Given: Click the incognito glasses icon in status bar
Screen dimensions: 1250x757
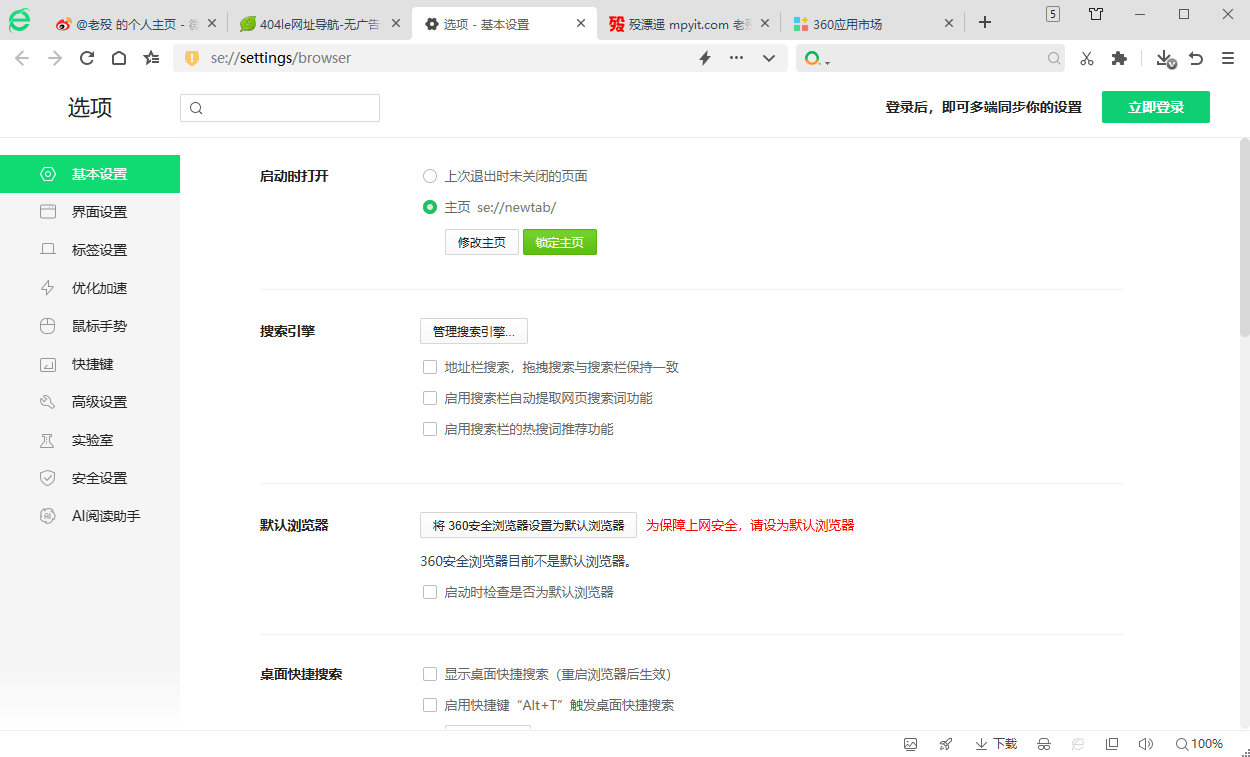Looking at the screenshot, I should pos(1044,744).
